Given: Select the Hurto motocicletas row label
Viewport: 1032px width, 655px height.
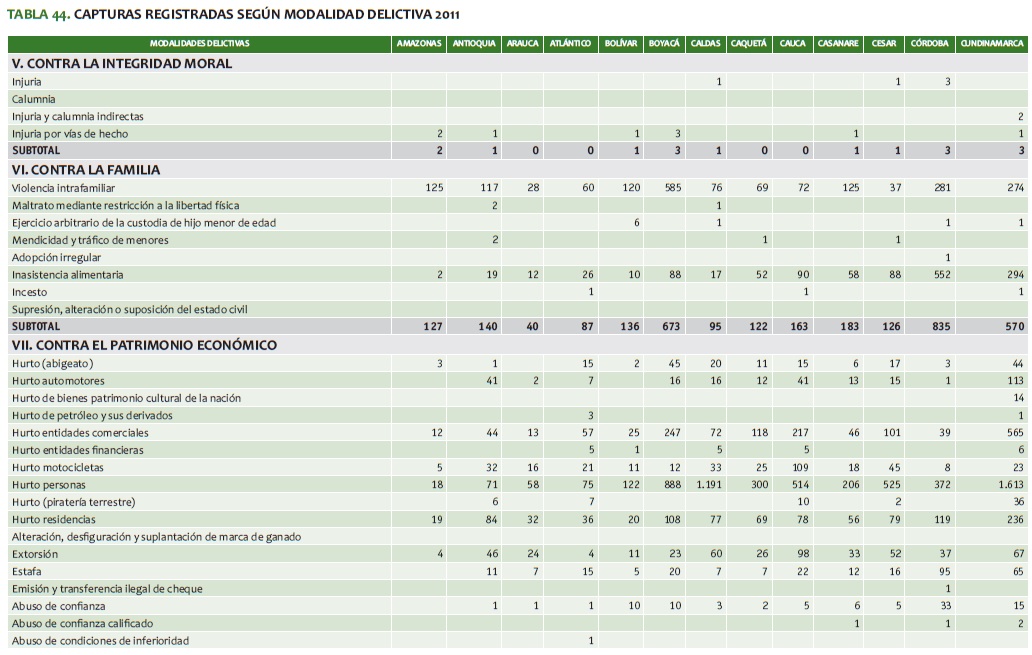Looking at the screenshot, I should coord(57,467).
